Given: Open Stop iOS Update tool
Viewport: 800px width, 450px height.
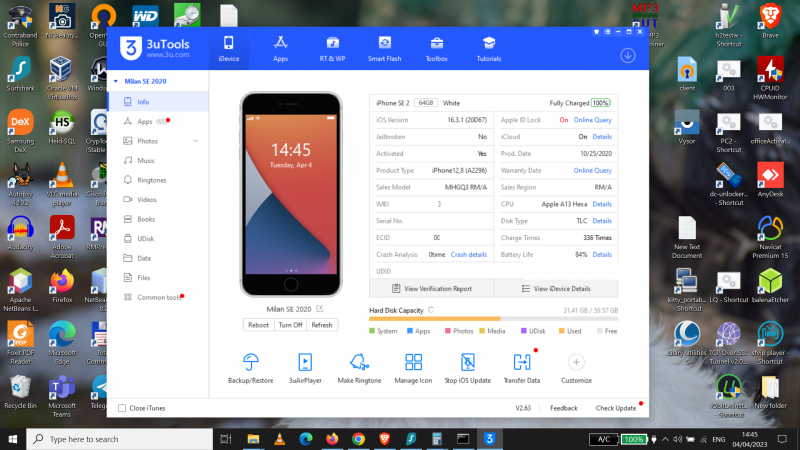Looking at the screenshot, I should (467, 368).
